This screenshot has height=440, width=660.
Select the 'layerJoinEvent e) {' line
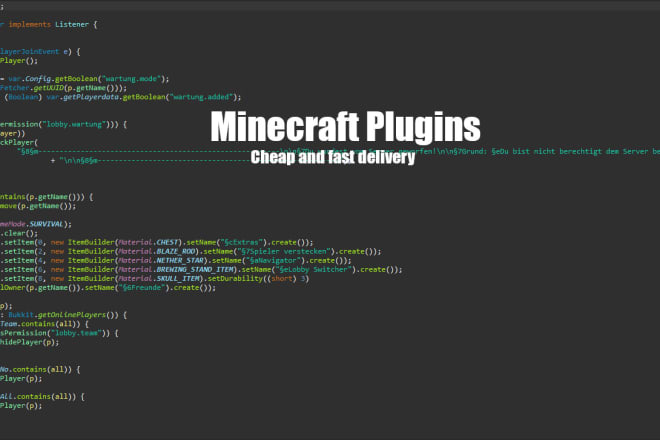pyautogui.click(x=40, y=51)
